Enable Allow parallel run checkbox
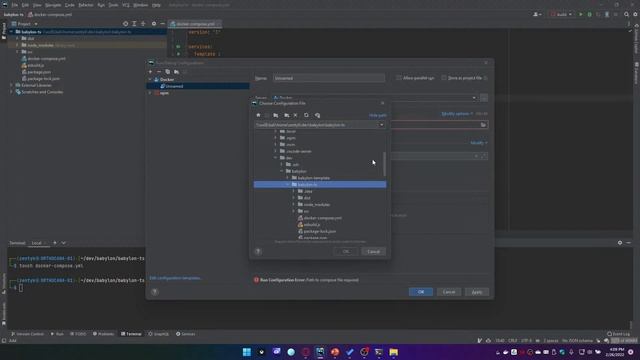640x360 pixels. point(398,78)
